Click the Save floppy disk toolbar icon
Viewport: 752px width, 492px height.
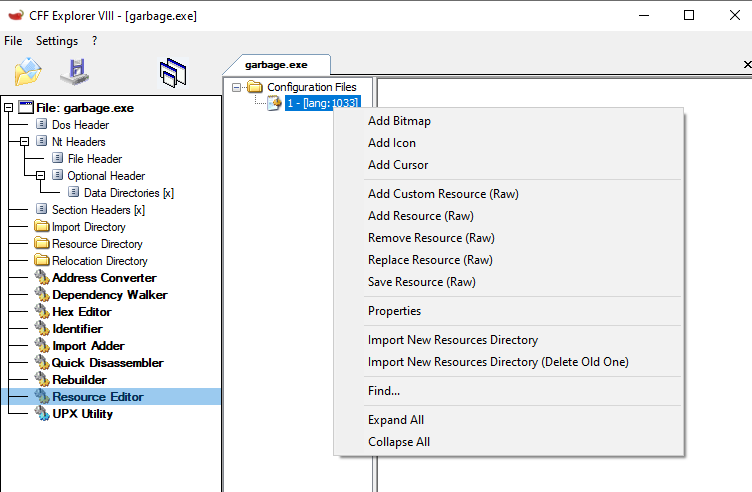75,72
